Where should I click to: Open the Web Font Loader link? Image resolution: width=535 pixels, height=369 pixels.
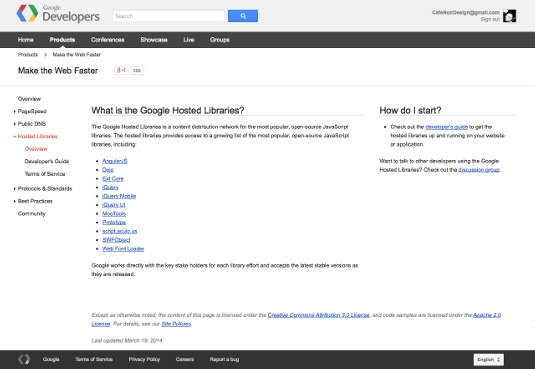123,249
